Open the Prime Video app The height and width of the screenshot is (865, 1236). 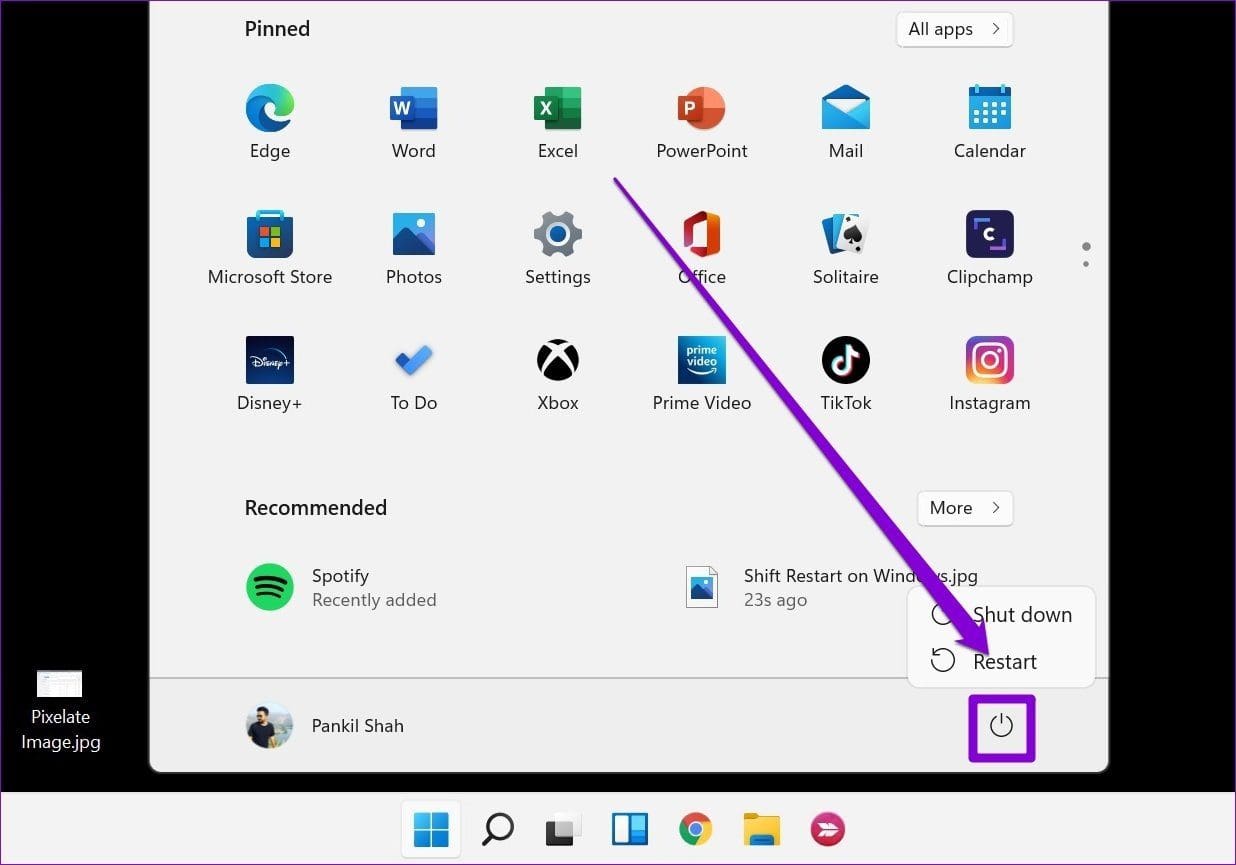(702, 372)
